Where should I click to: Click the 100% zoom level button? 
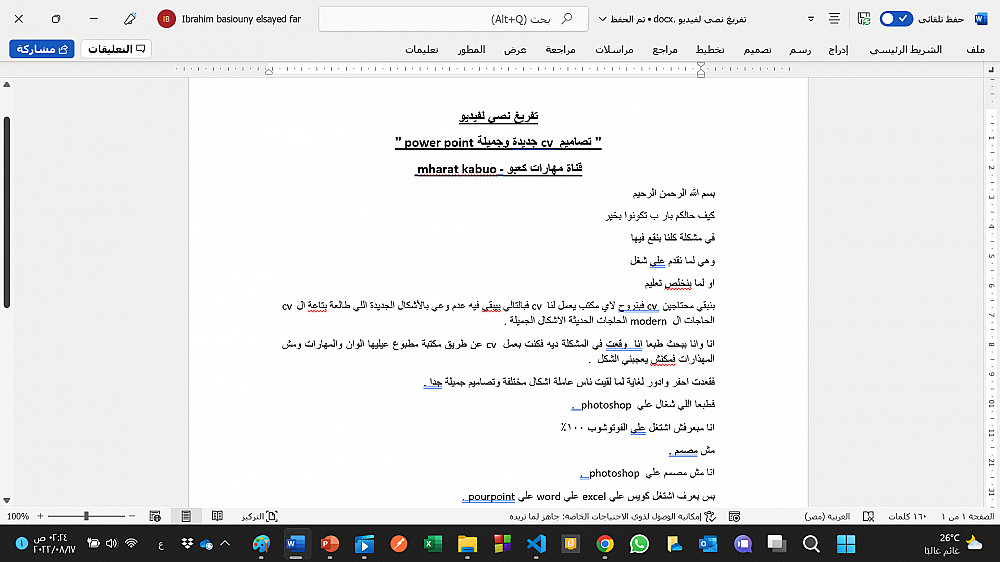[18, 516]
